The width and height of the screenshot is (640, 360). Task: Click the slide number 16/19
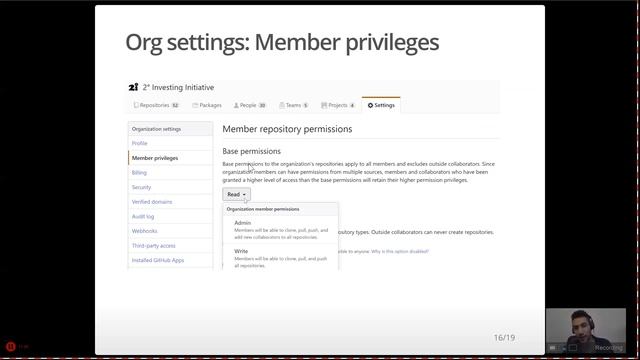click(504, 338)
